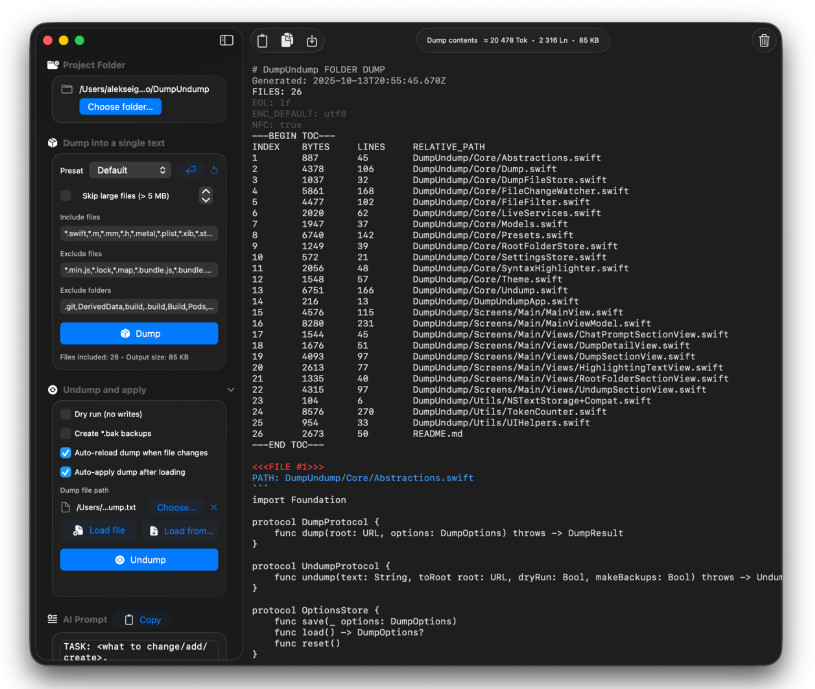Click the 'README.md' TOC row
The width and height of the screenshot is (815, 689).
click(x=437, y=434)
